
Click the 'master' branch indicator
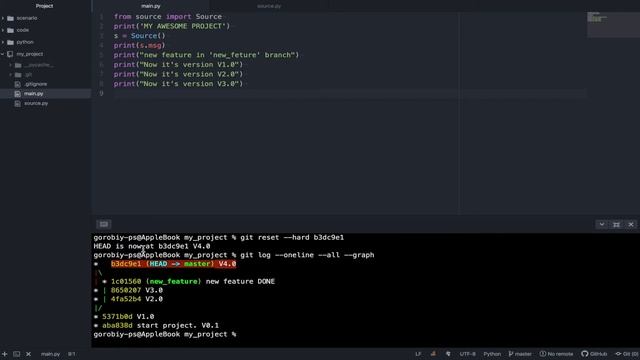[x=520, y=354]
